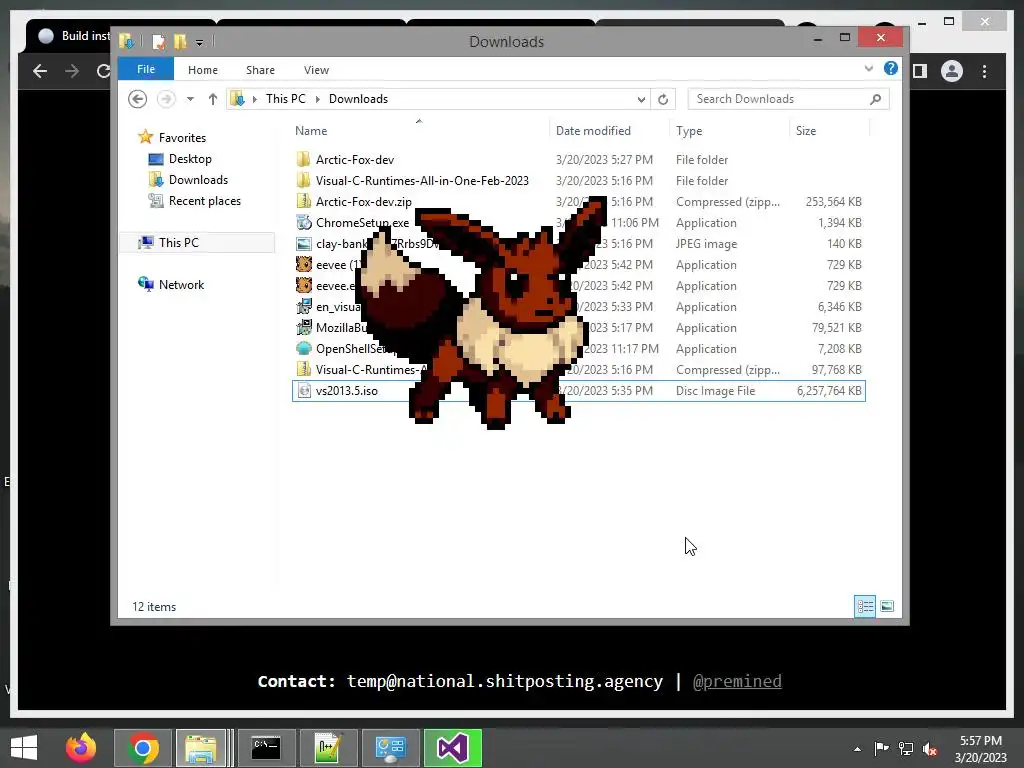
Task: Select Favorites in navigation pane
Action: pyautogui.click(x=182, y=138)
